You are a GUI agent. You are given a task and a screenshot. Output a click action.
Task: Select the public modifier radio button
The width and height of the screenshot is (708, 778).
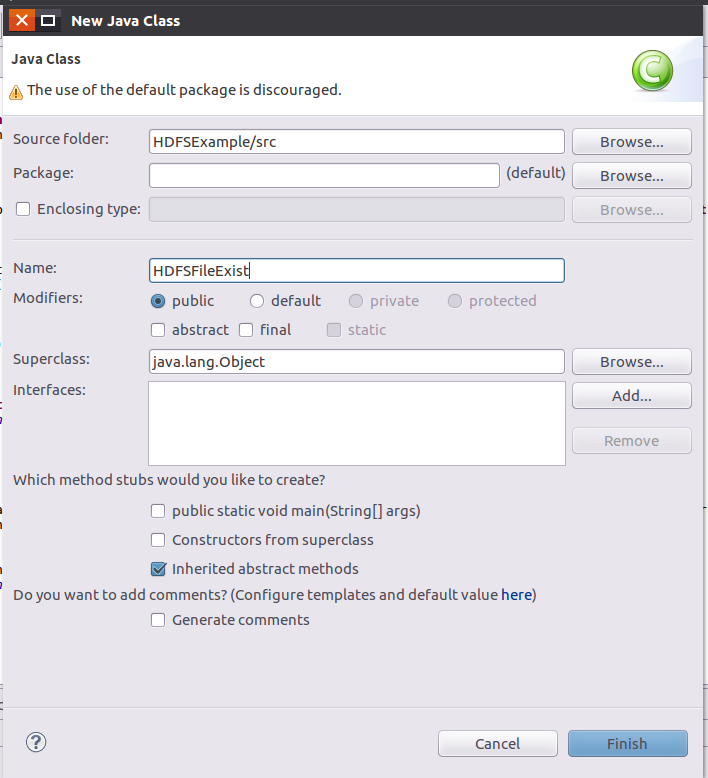point(158,301)
